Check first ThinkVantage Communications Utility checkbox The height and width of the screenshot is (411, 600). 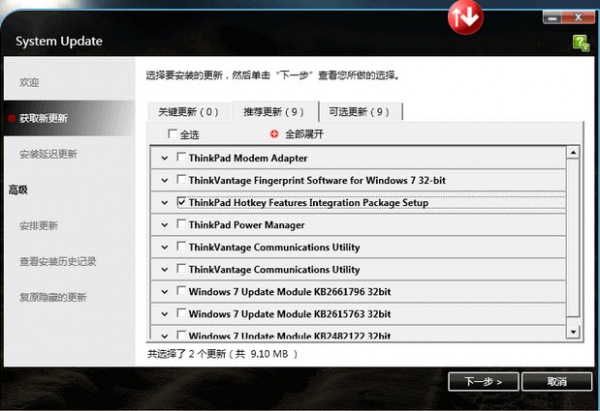point(181,246)
